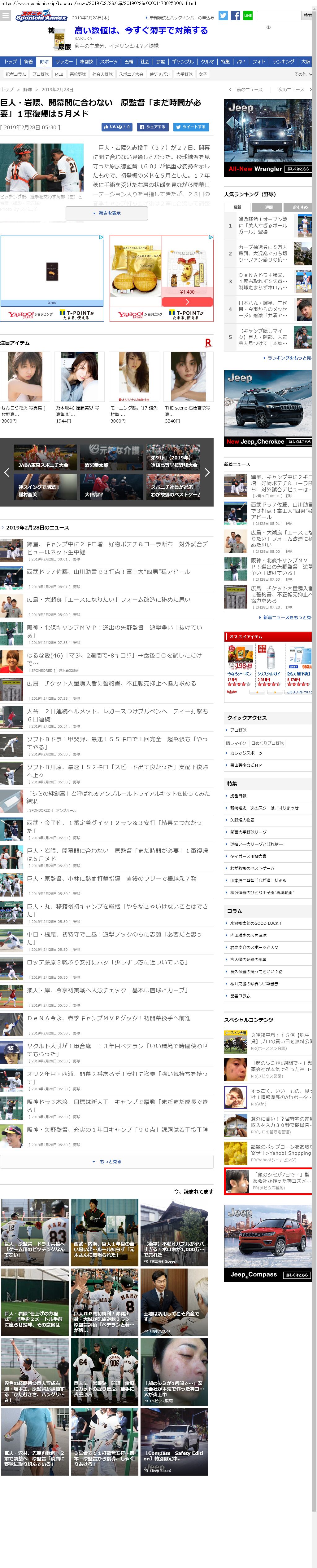
Task: Open Jeep Cherokee ad banner
Action: (268, 409)
